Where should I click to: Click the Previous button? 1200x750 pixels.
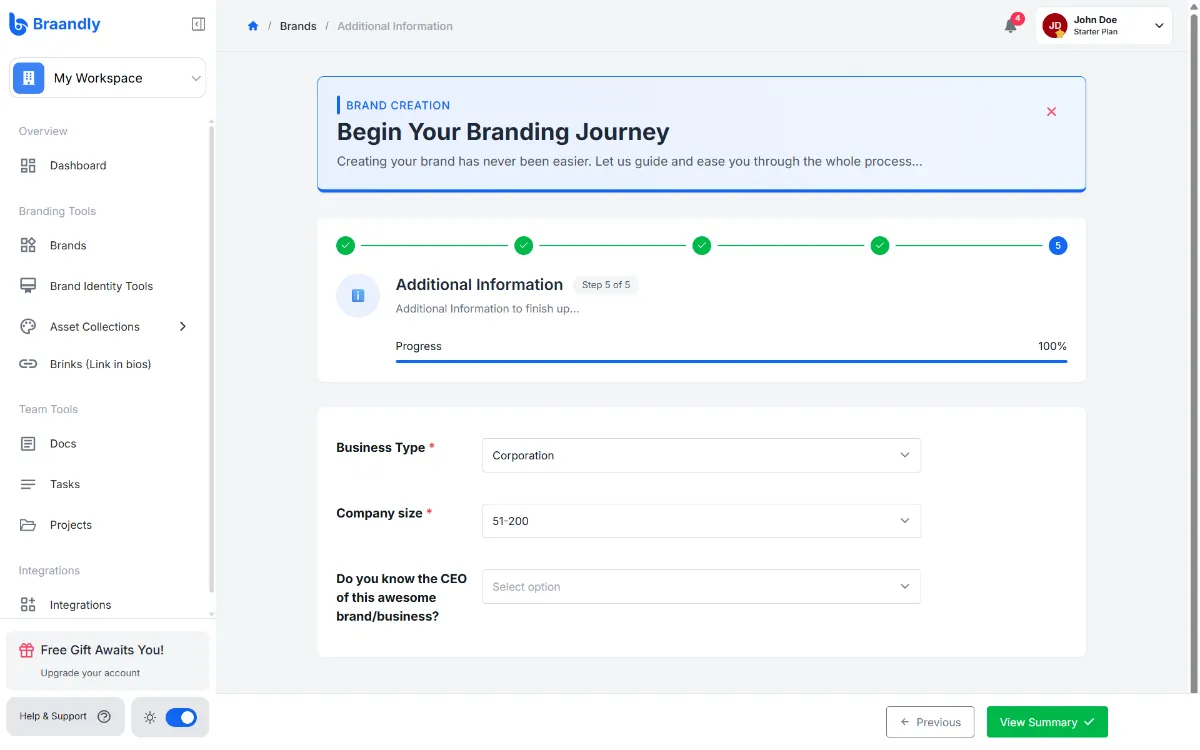[x=930, y=722]
